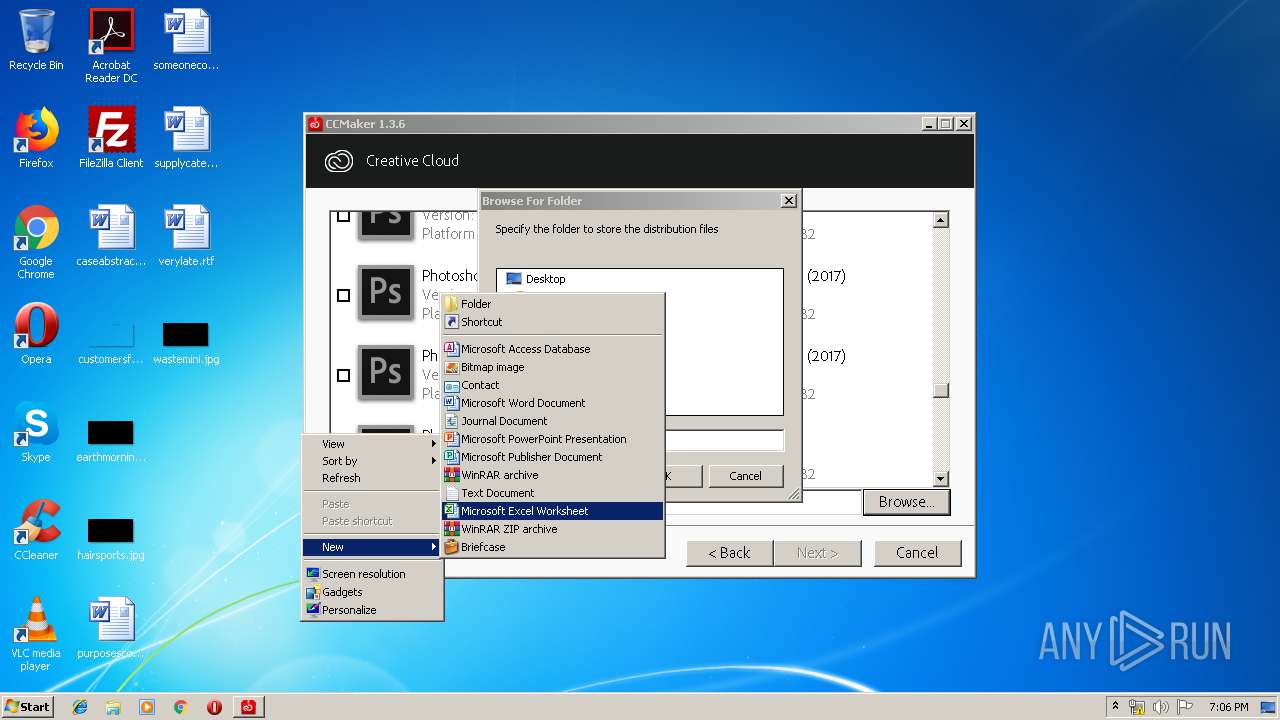Create new Bitmap image
Screen dimensions: 1280x720
553,367
